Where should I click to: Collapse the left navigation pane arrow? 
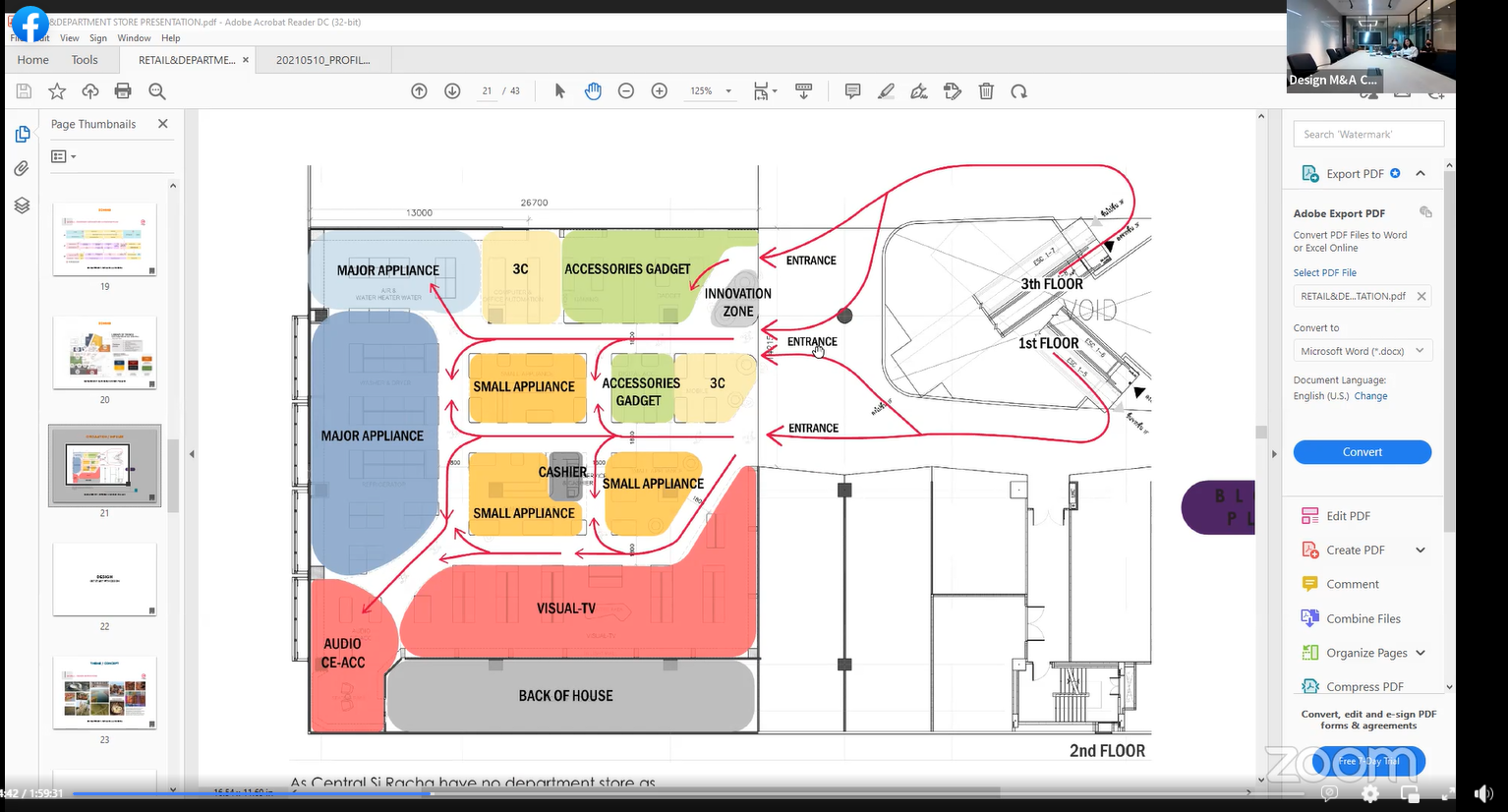click(192, 454)
